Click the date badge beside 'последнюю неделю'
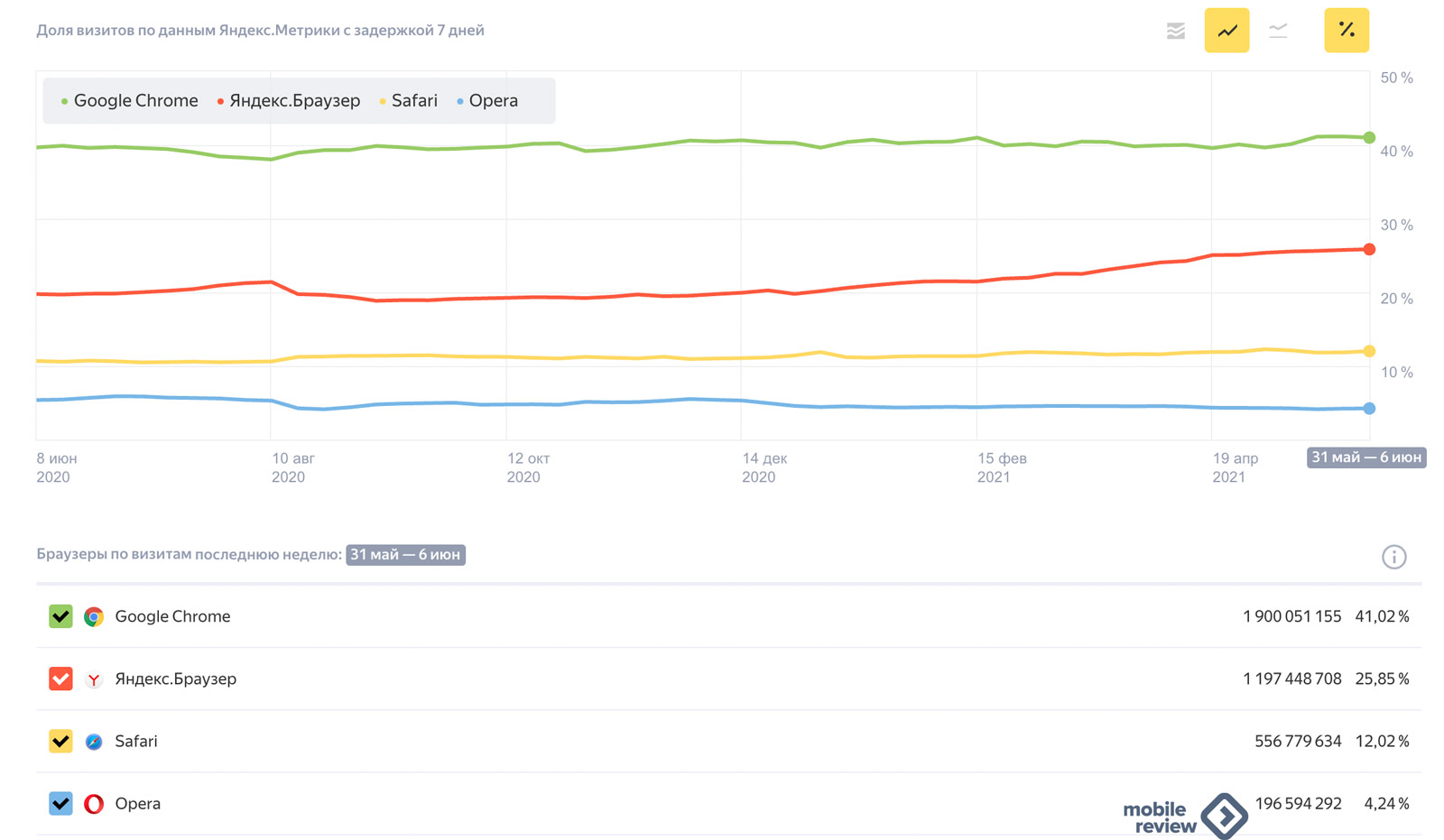1444x840 pixels. coord(405,555)
